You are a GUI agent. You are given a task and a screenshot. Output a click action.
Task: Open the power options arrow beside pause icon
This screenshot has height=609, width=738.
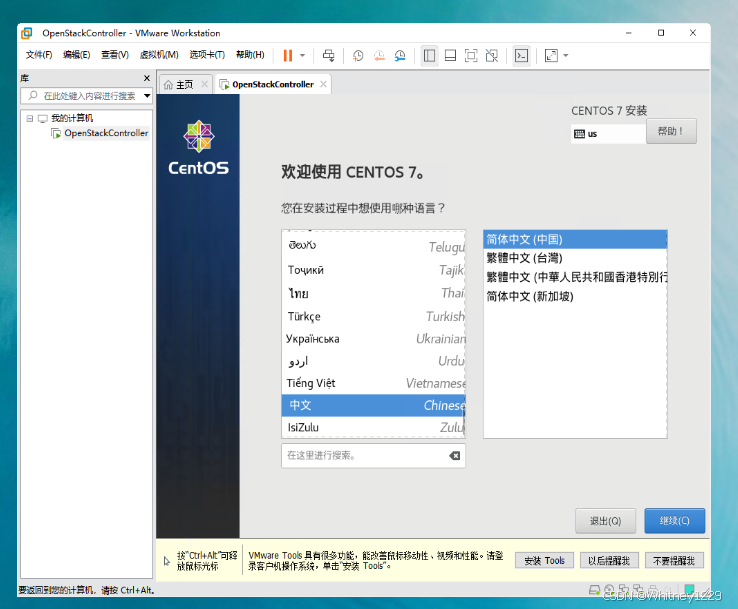click(303, 56)
